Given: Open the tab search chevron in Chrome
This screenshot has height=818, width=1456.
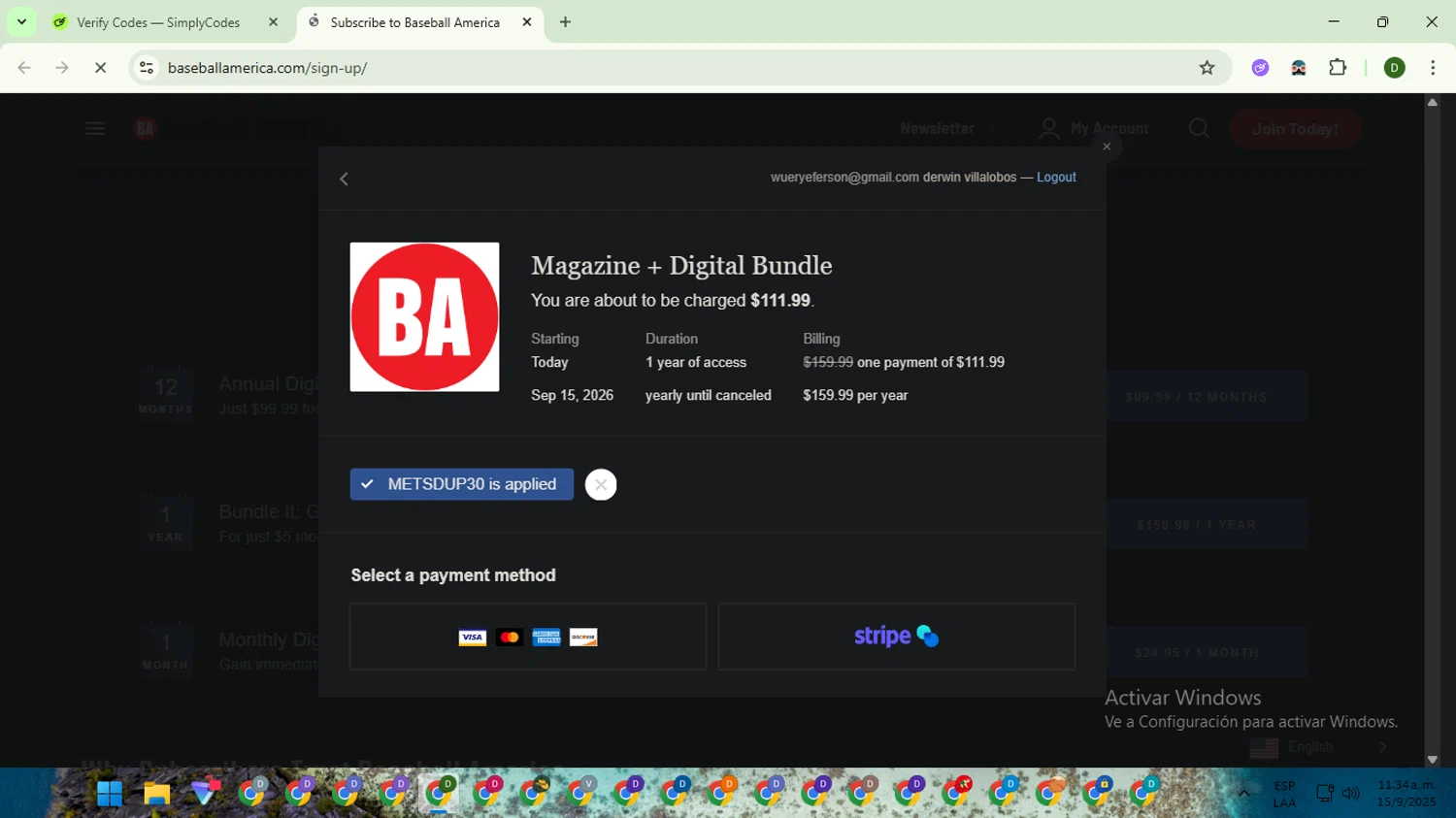Looking at the screenshot, I should (x=21, y=21).
